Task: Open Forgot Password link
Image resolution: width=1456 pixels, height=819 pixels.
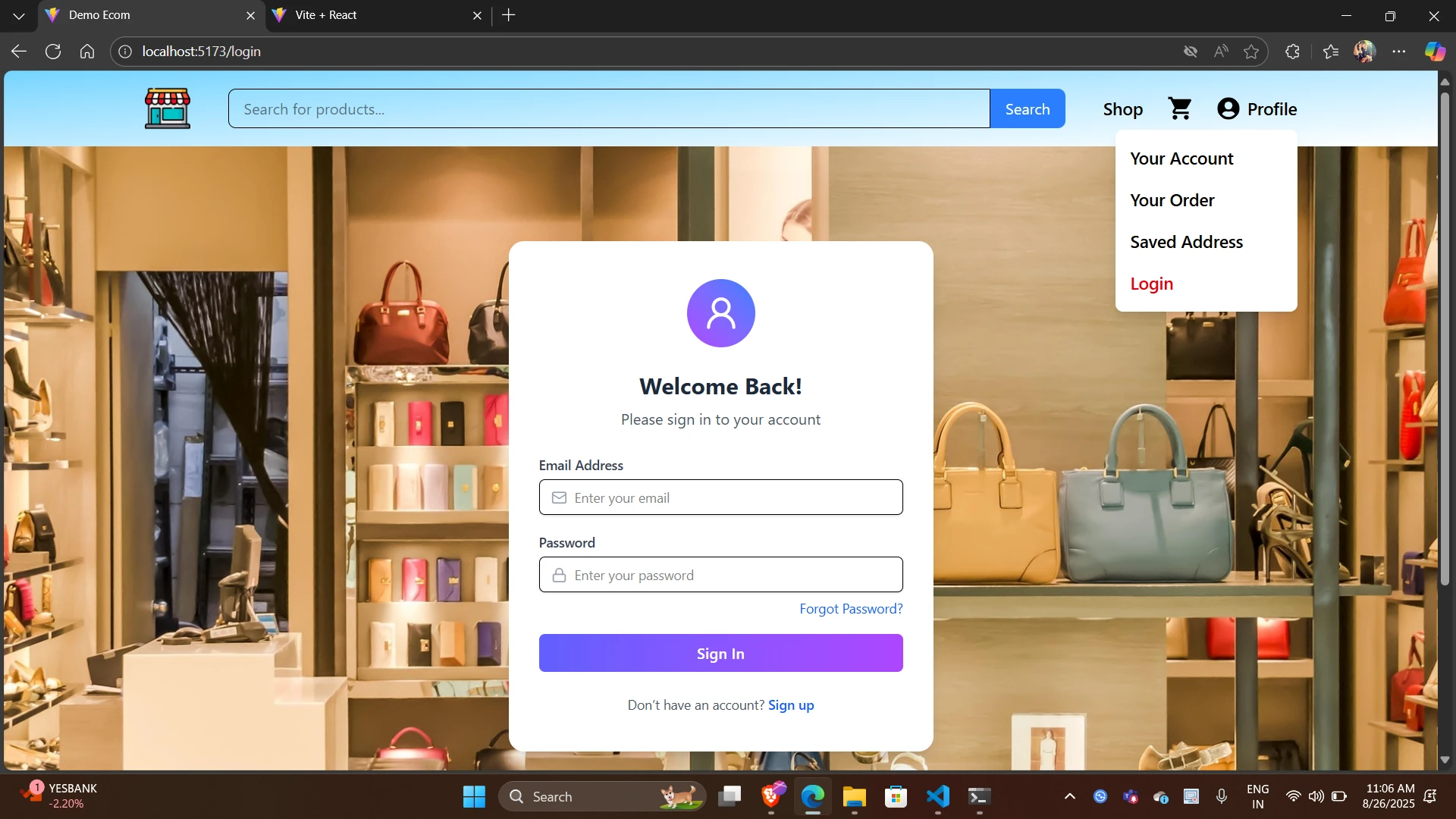Action: coord(851,609)
